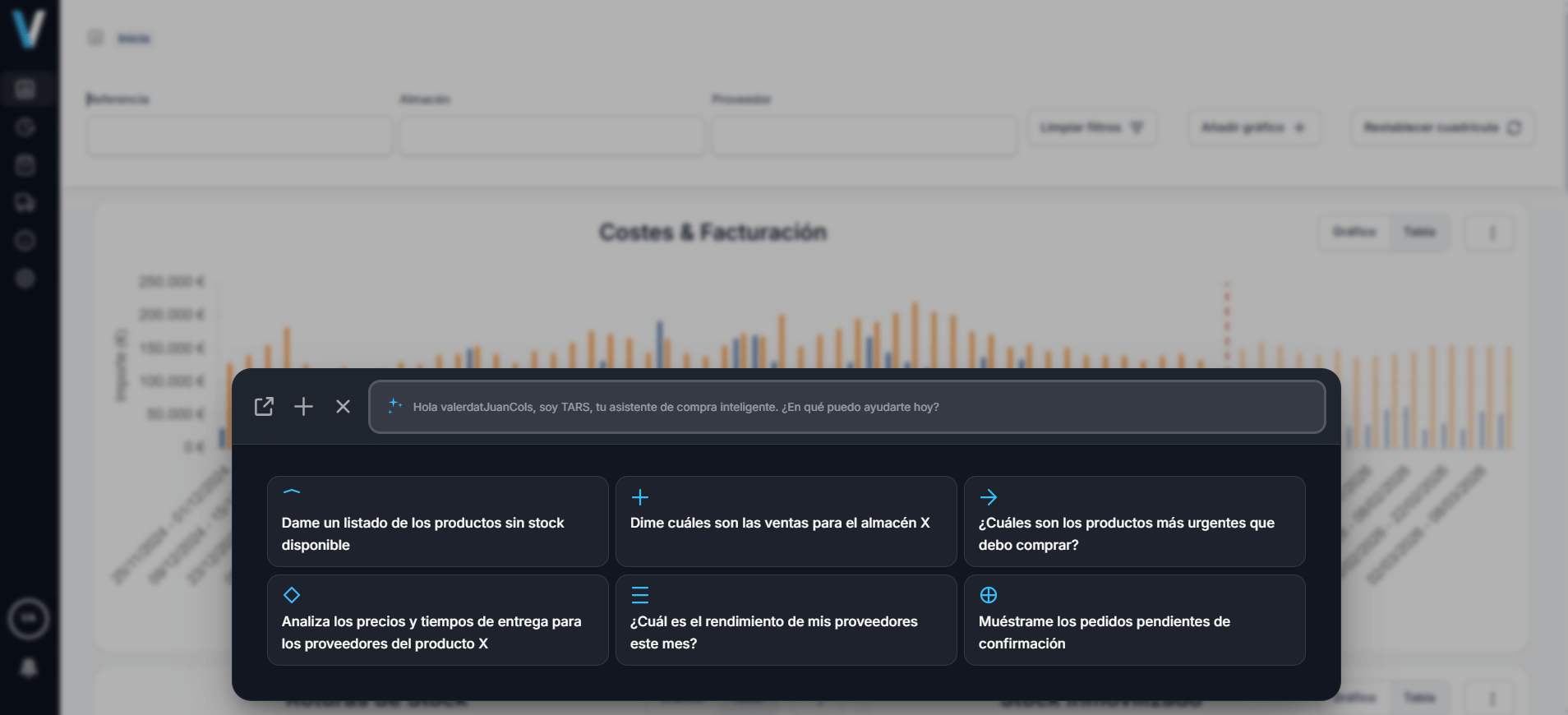Close the TARS assistant panel

[x=343, y=407]
